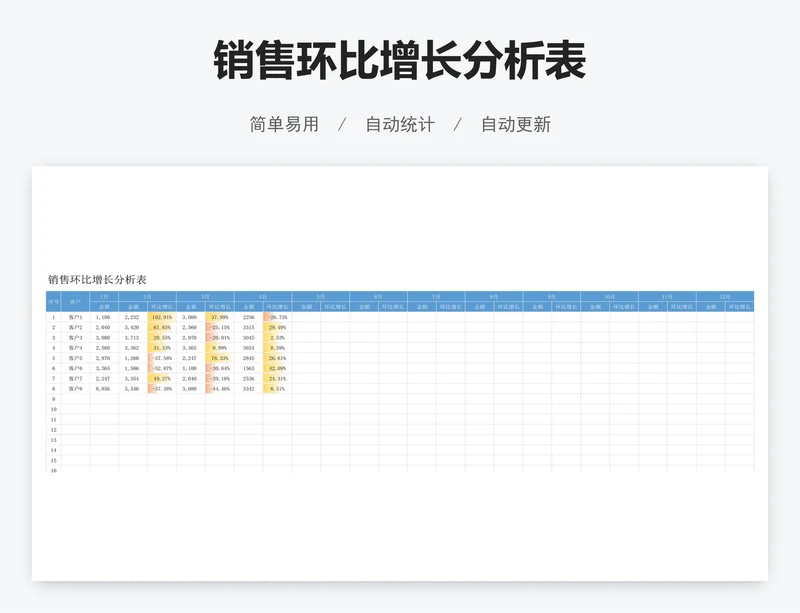Select the 客户4 cell
Image resolution: width=800 pixels, height=613 pixels.
tap(76, 348)
